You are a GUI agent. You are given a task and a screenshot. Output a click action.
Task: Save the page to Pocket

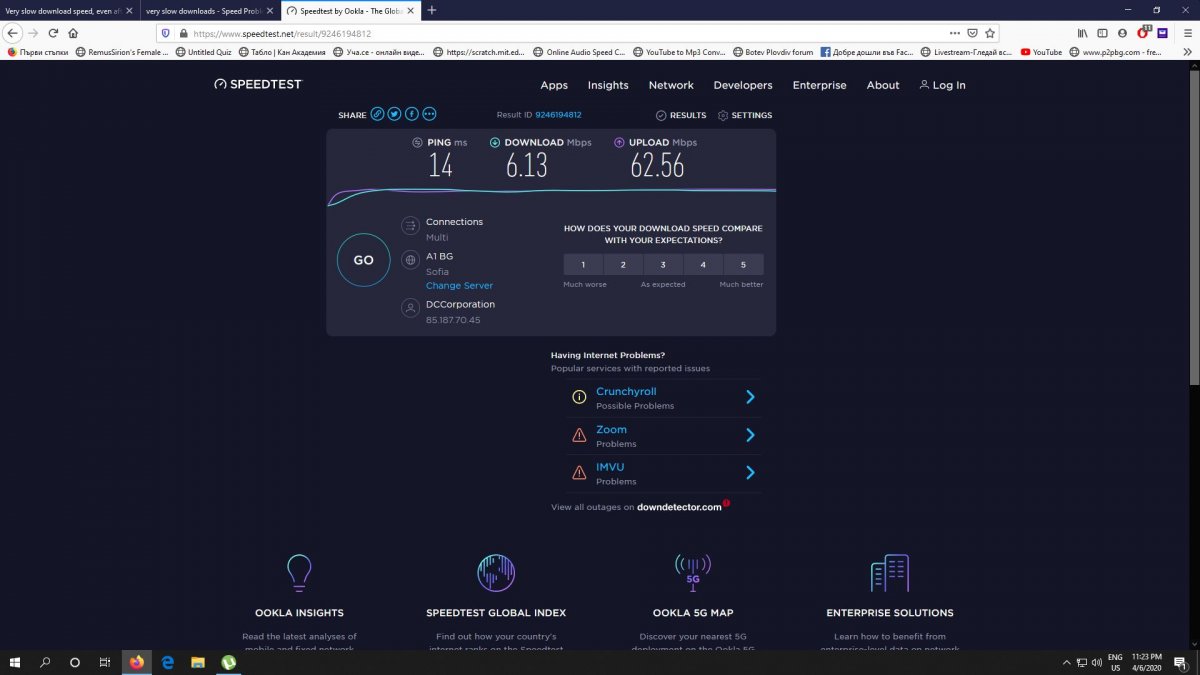coord(970,33)
